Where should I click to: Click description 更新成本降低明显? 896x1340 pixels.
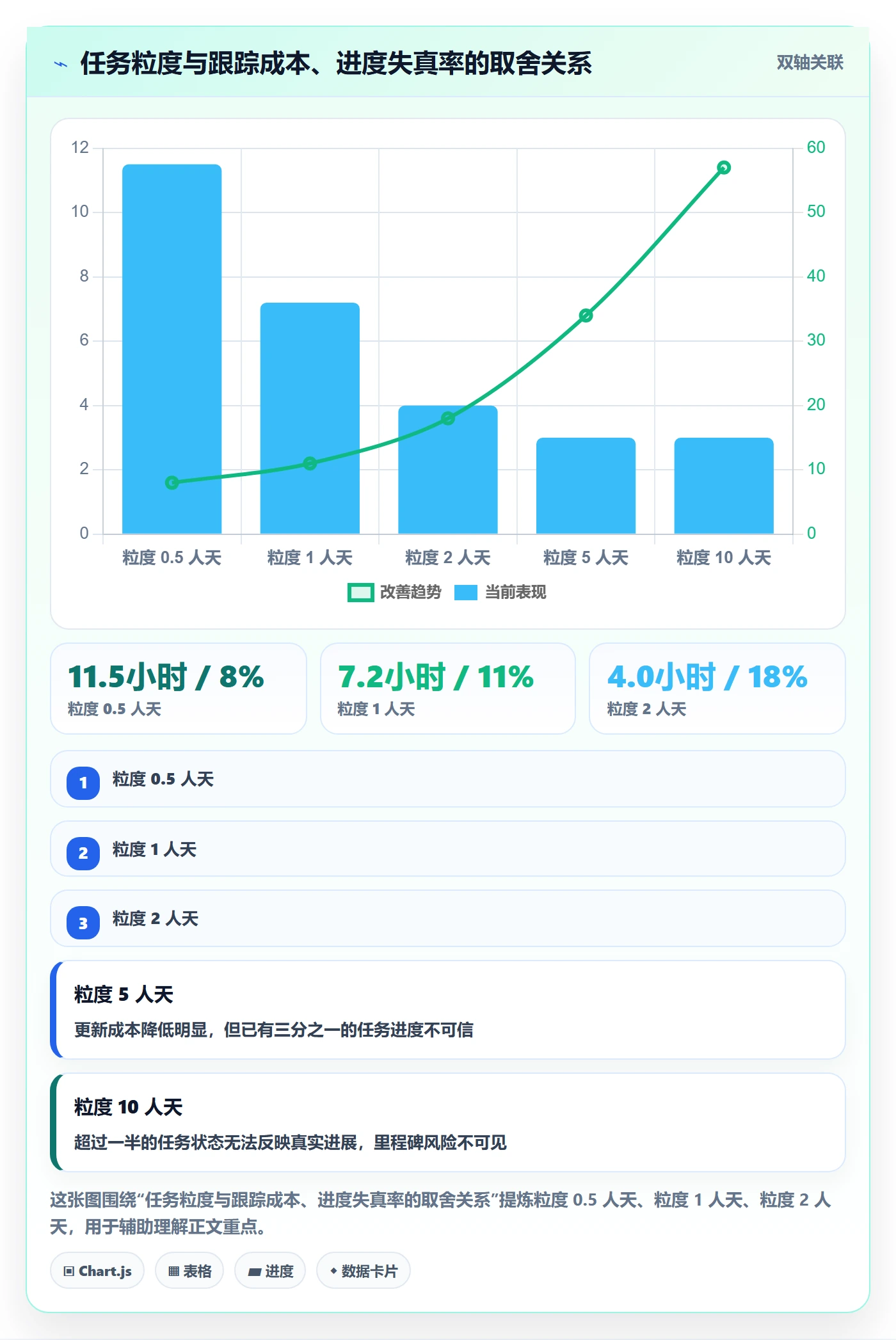(274, 1030)
